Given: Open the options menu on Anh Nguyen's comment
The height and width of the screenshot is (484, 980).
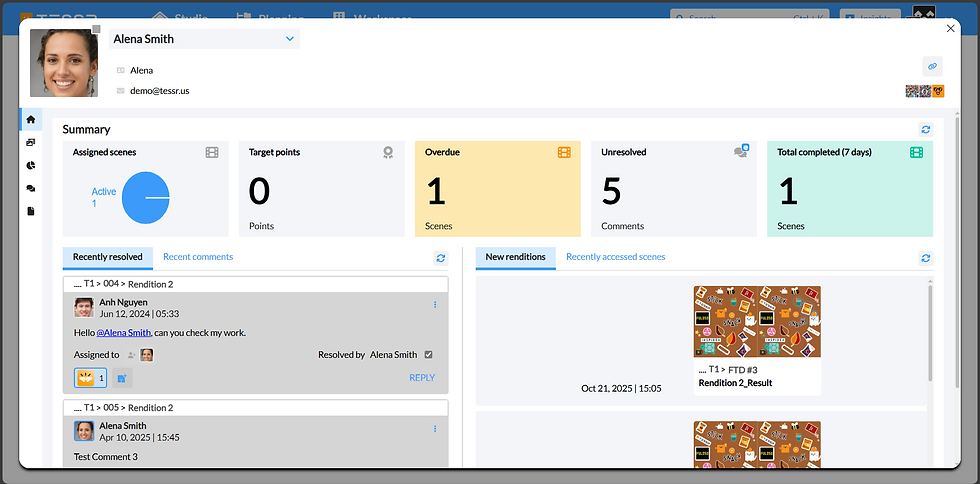Looking at the screenshot, I should pyautogui.click(x=435, y=305).
